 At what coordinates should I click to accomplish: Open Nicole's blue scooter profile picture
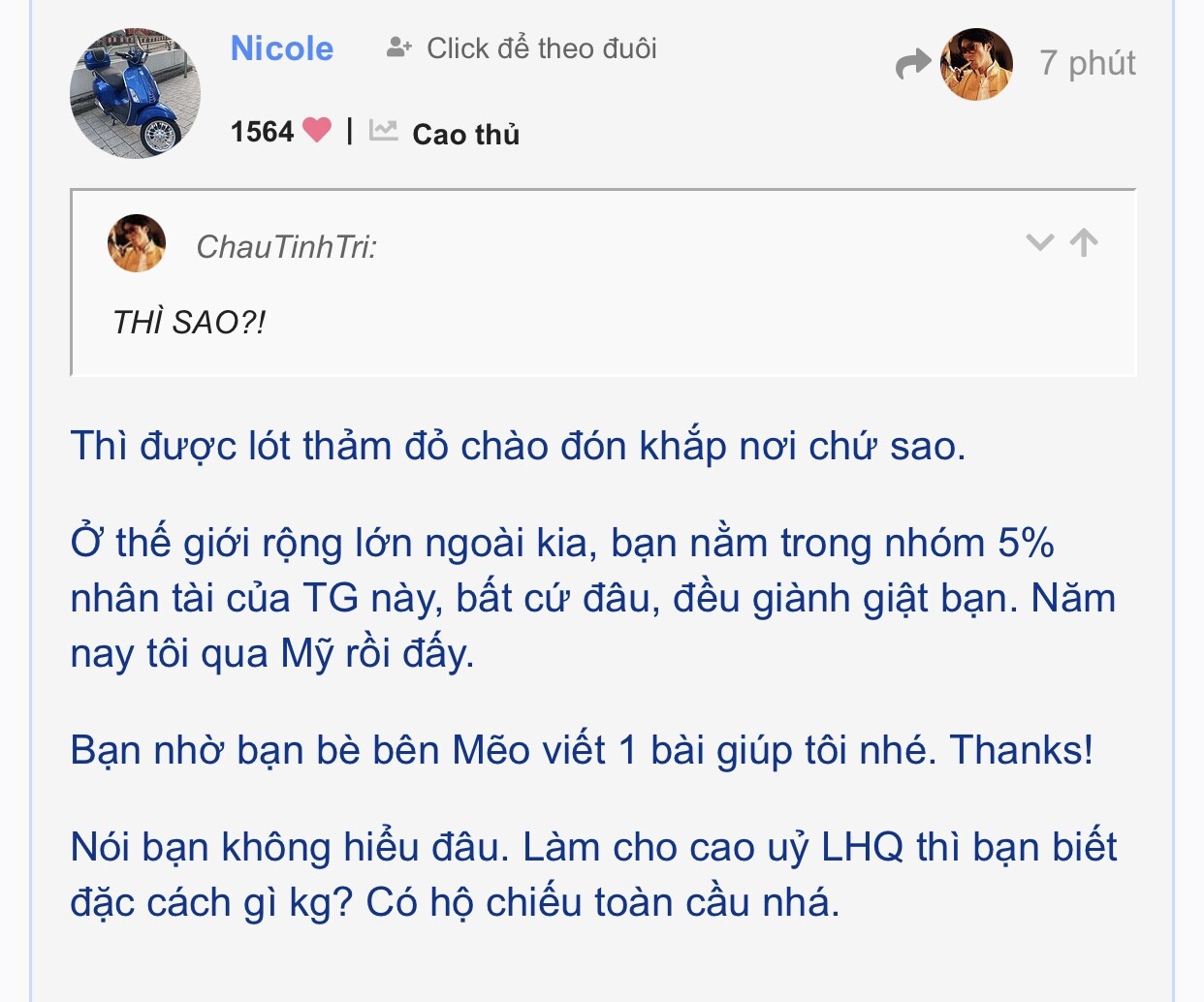click(x=135, y=93)
